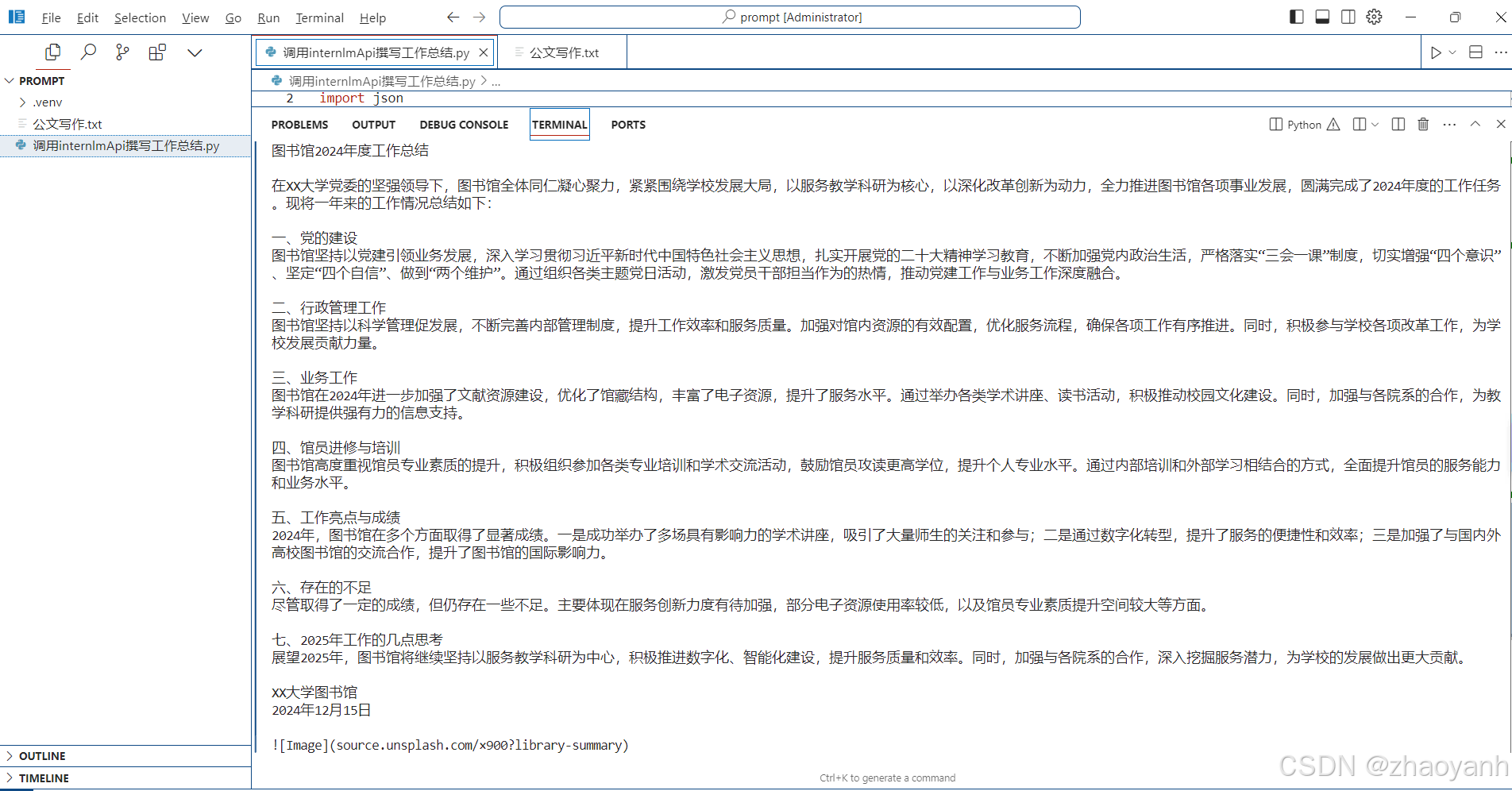The width and height of the screenshot is (1512, 791).
Task: Toggle the bottom panel layout icon
Action: coord(1322,17)
